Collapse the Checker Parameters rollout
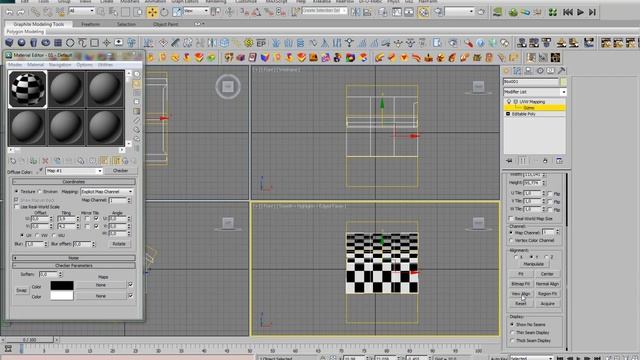Viewport: 640px width, 360px height. pos(73,266)
